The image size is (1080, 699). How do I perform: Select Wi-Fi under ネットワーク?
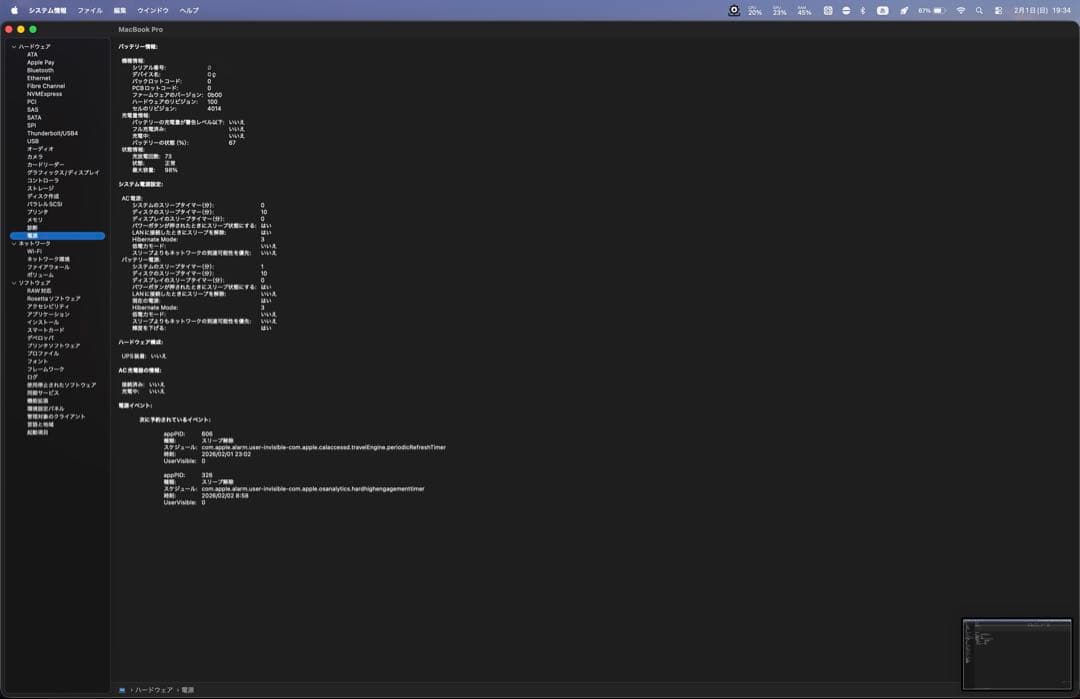pos(34,252)
